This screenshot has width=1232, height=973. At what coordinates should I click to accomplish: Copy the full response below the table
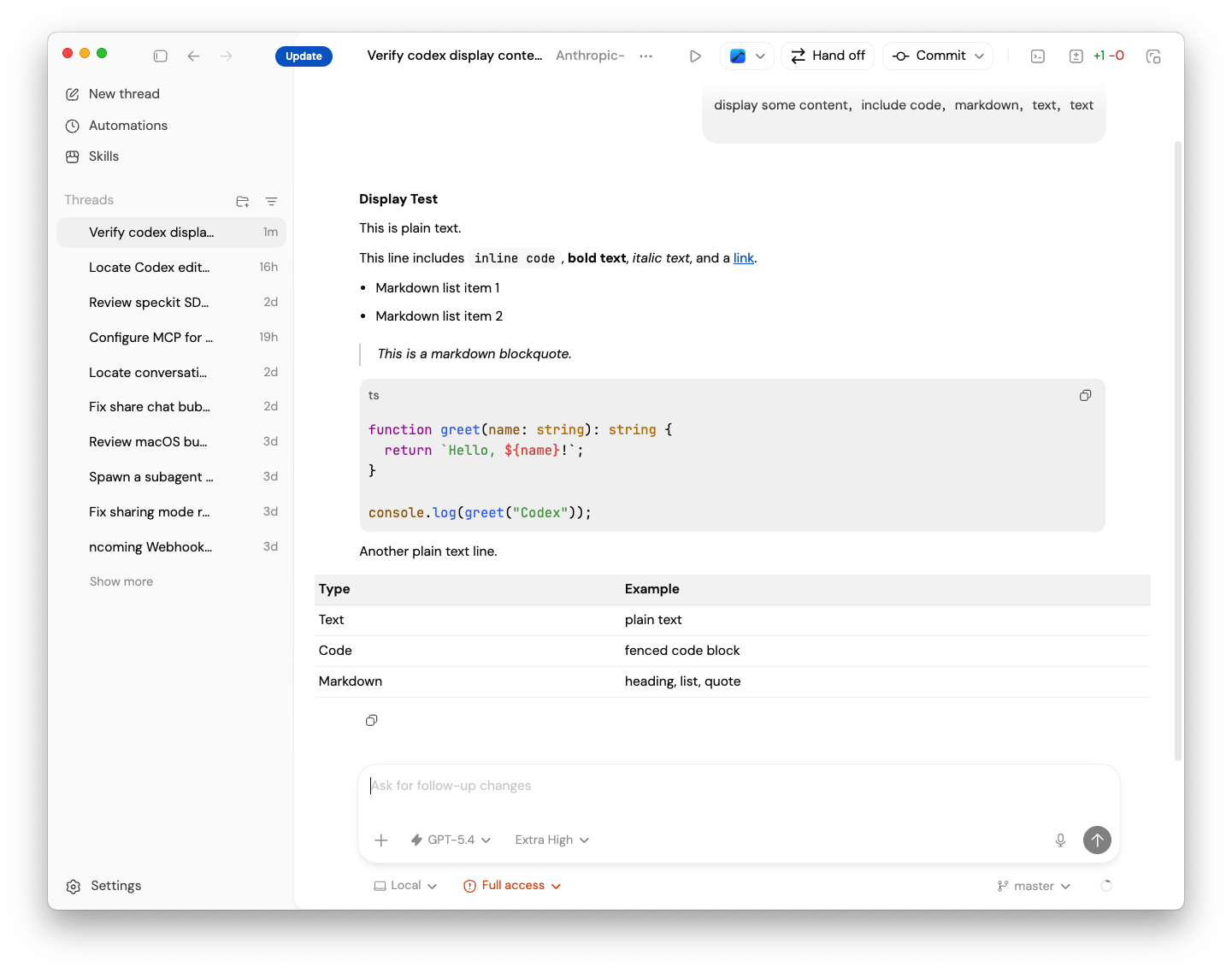[372, 720]
